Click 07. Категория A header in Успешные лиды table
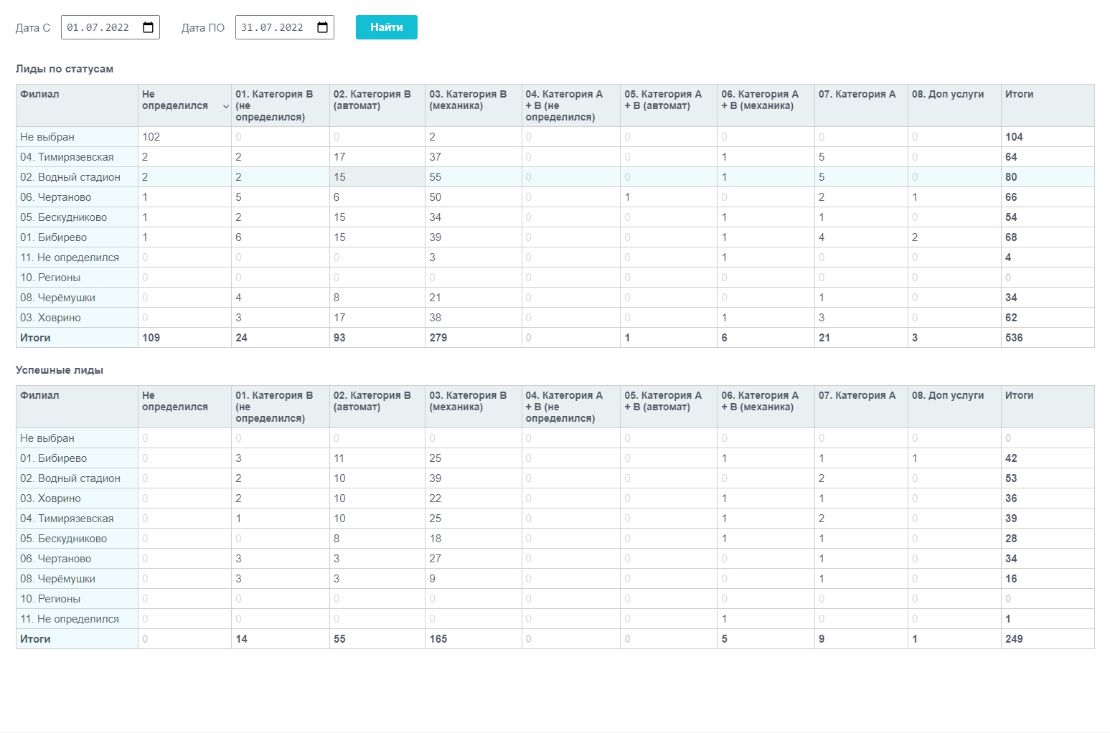Image resolution: width=1110 pixels, height=733 pixels. [856, 396]
